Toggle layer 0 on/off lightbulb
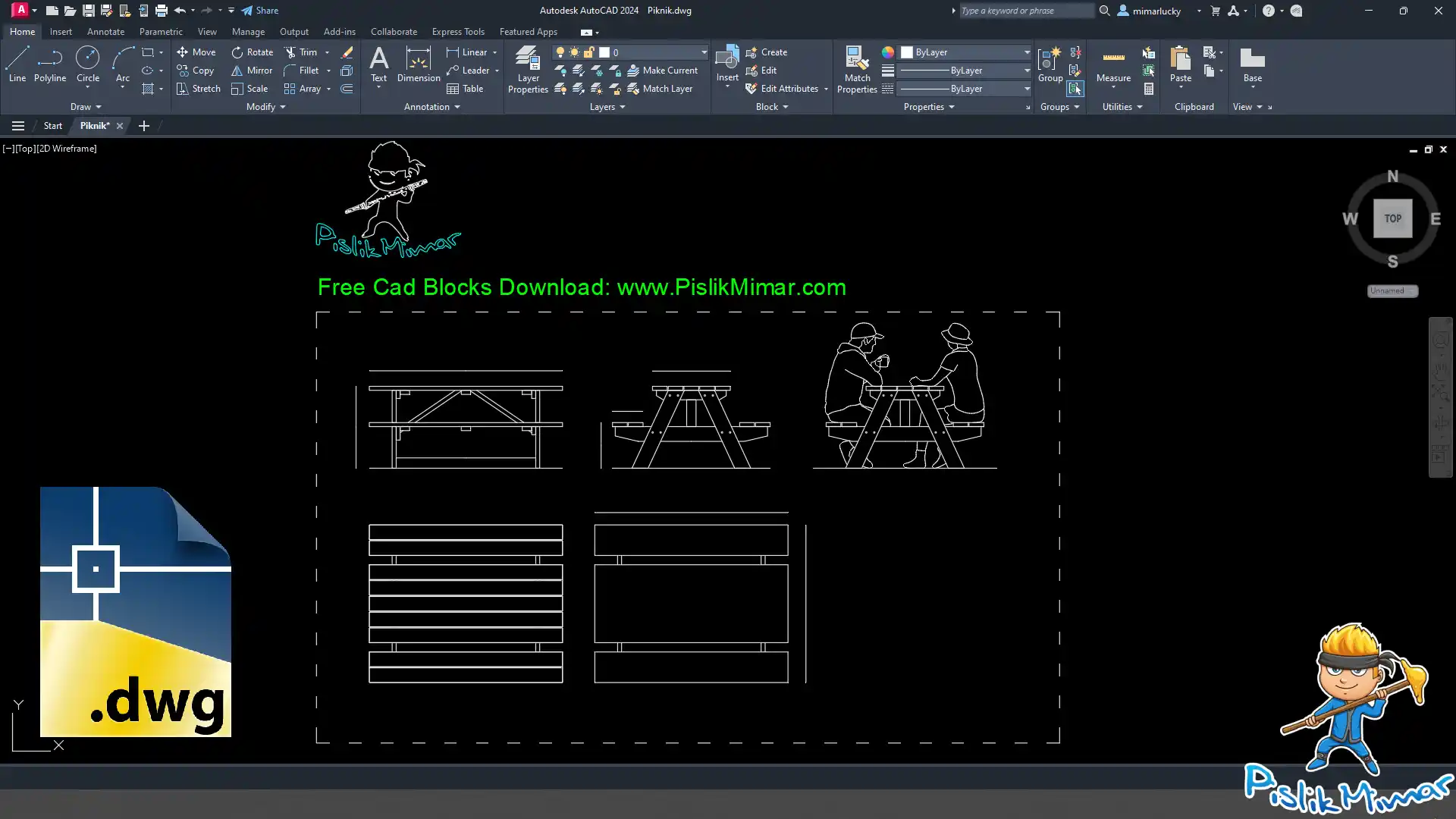The width and height of the screenshot is (1456, 819). point(560,52)
